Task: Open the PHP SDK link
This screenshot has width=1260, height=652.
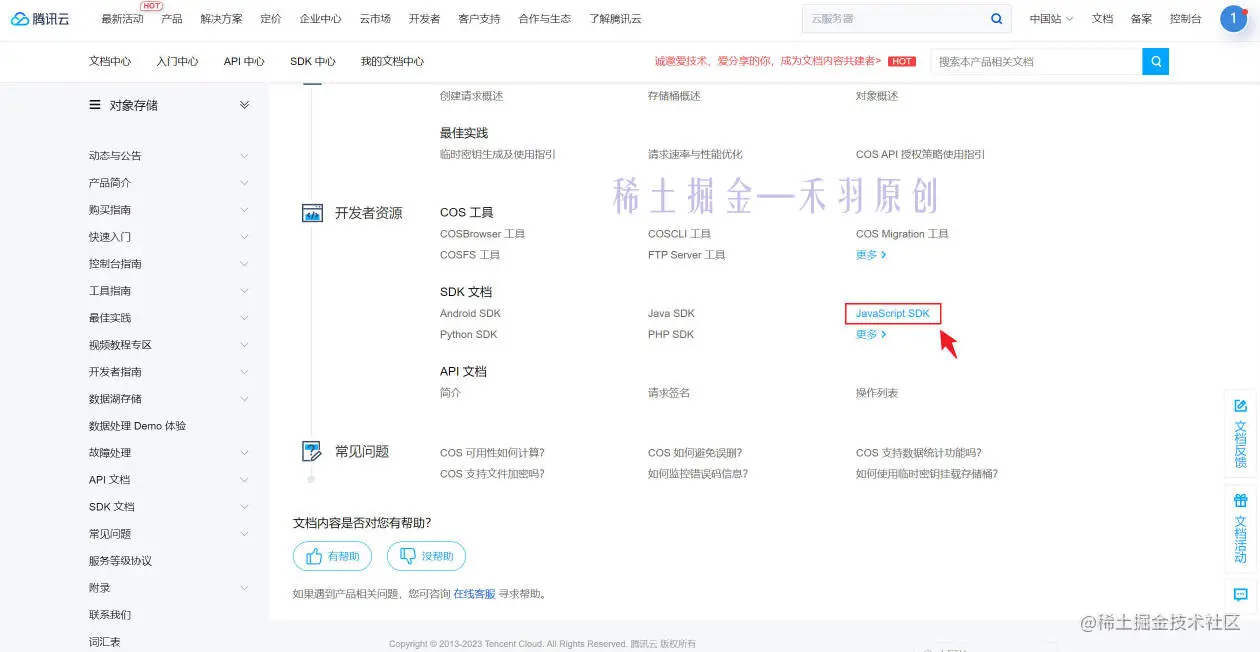Action: [x=671, y=334]
